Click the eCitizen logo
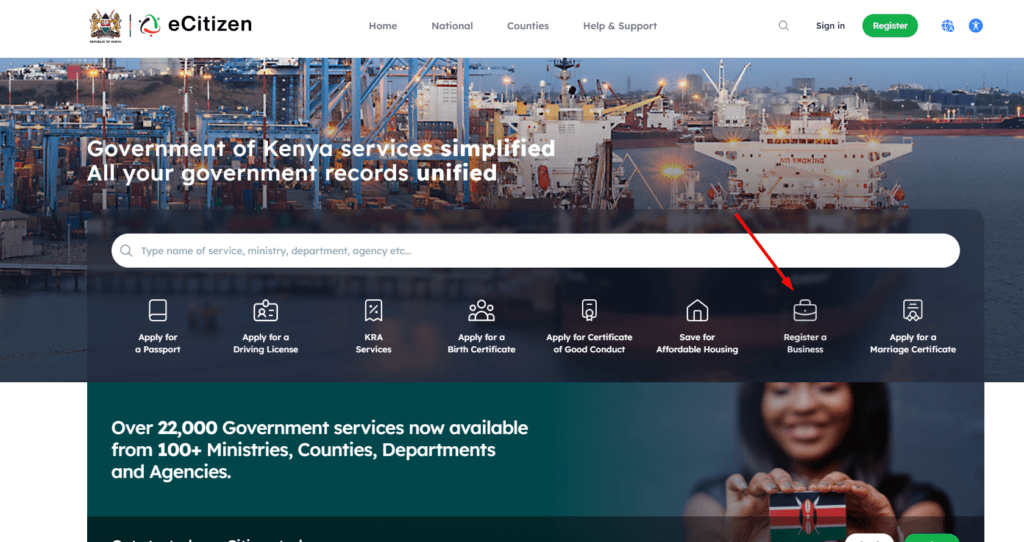The width and height of the screenshot is (1024, 542). pyautogui.click(x=195, y=25)
